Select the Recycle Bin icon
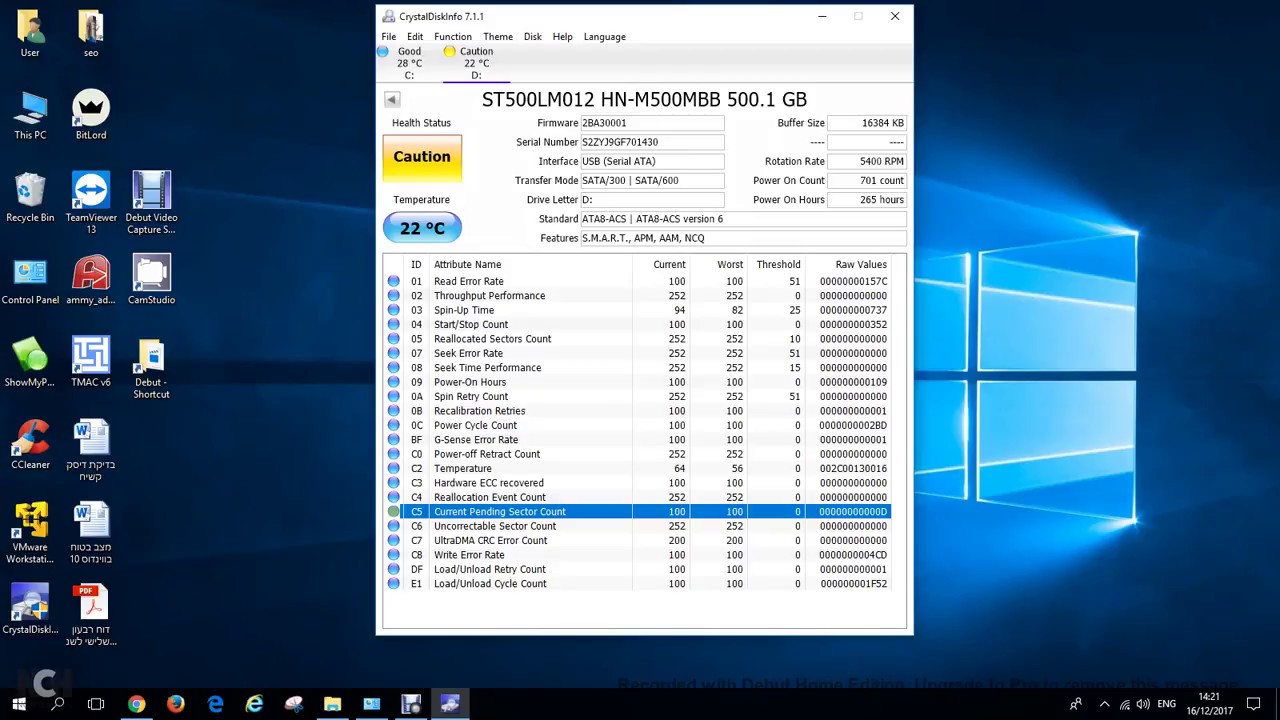Viewport: 1280px width, 720px height. pyautogui.click(x=30, y=197)
